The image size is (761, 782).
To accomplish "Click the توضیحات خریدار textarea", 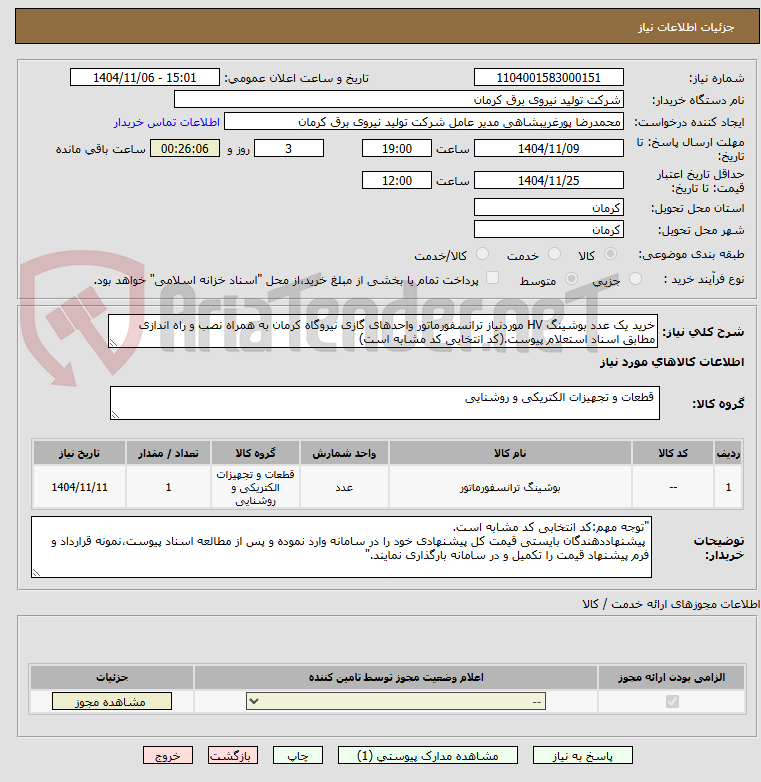I will pos(341,547).
